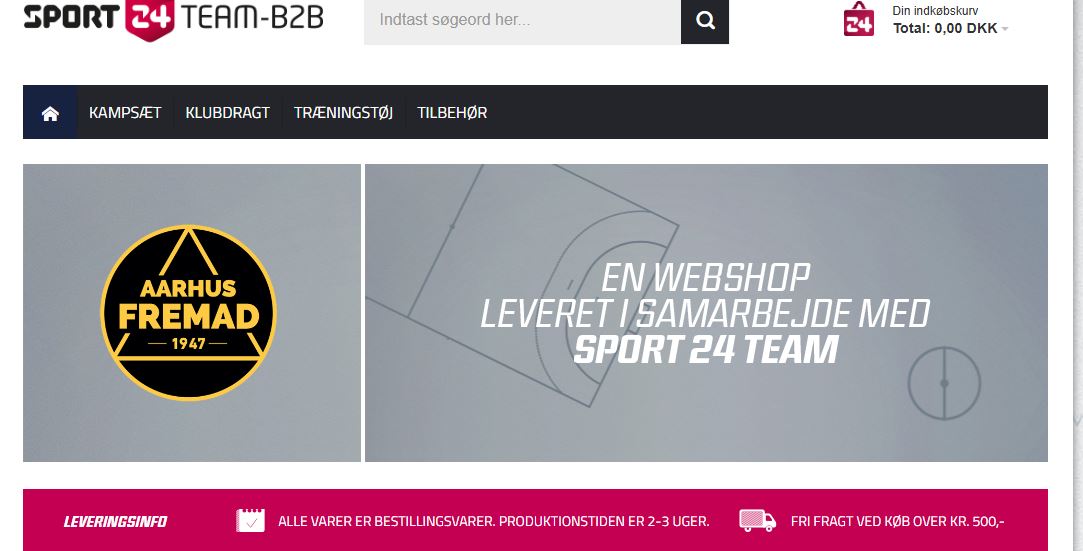The height and width of the screenshot is (551, 1083).
Task: Select the TRÆNINGSTØJ menu item
Action: 343,113
